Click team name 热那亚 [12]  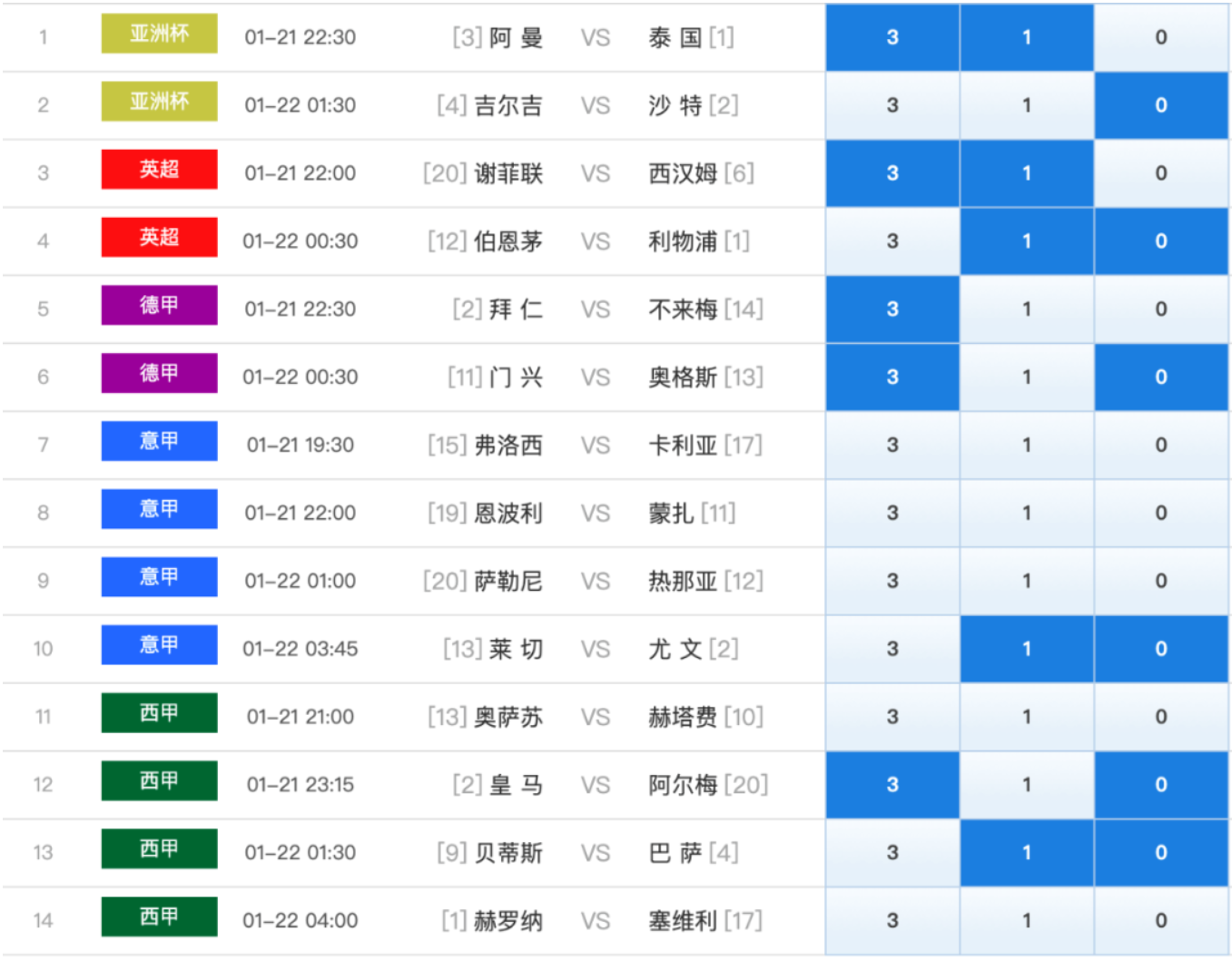[x=705, y=582]
